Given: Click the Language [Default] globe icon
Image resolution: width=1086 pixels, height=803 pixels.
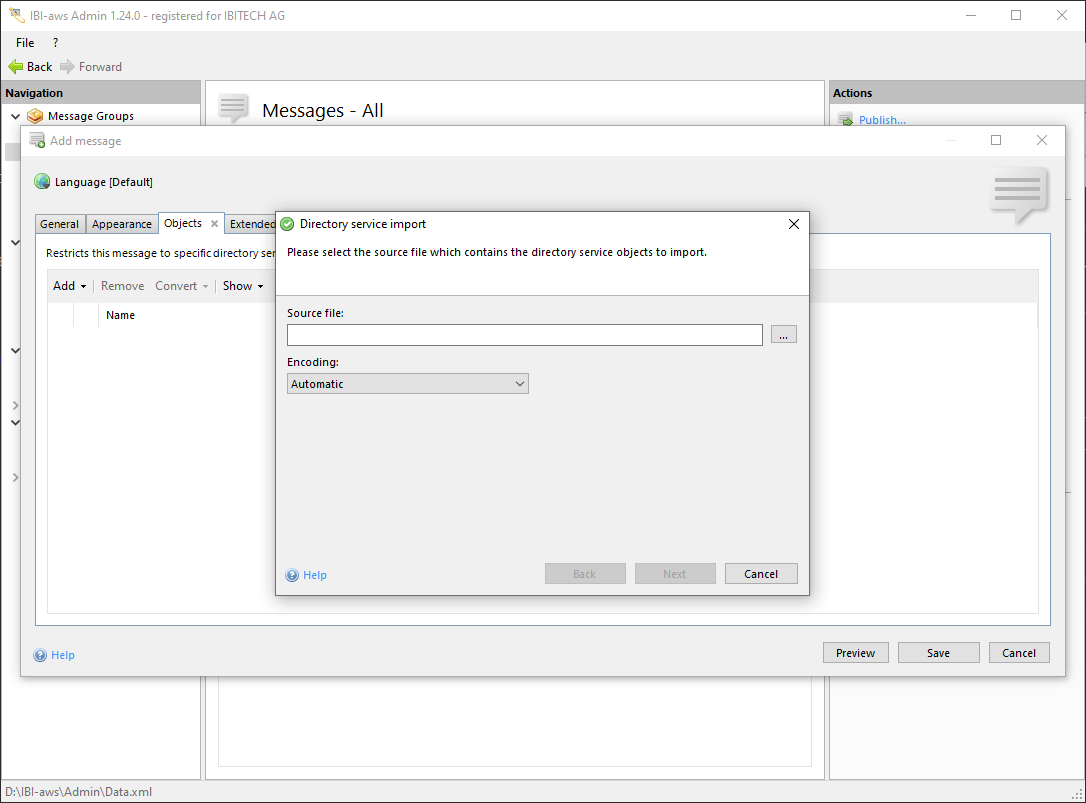Looking at the screenshot, I should coord(42,182).
